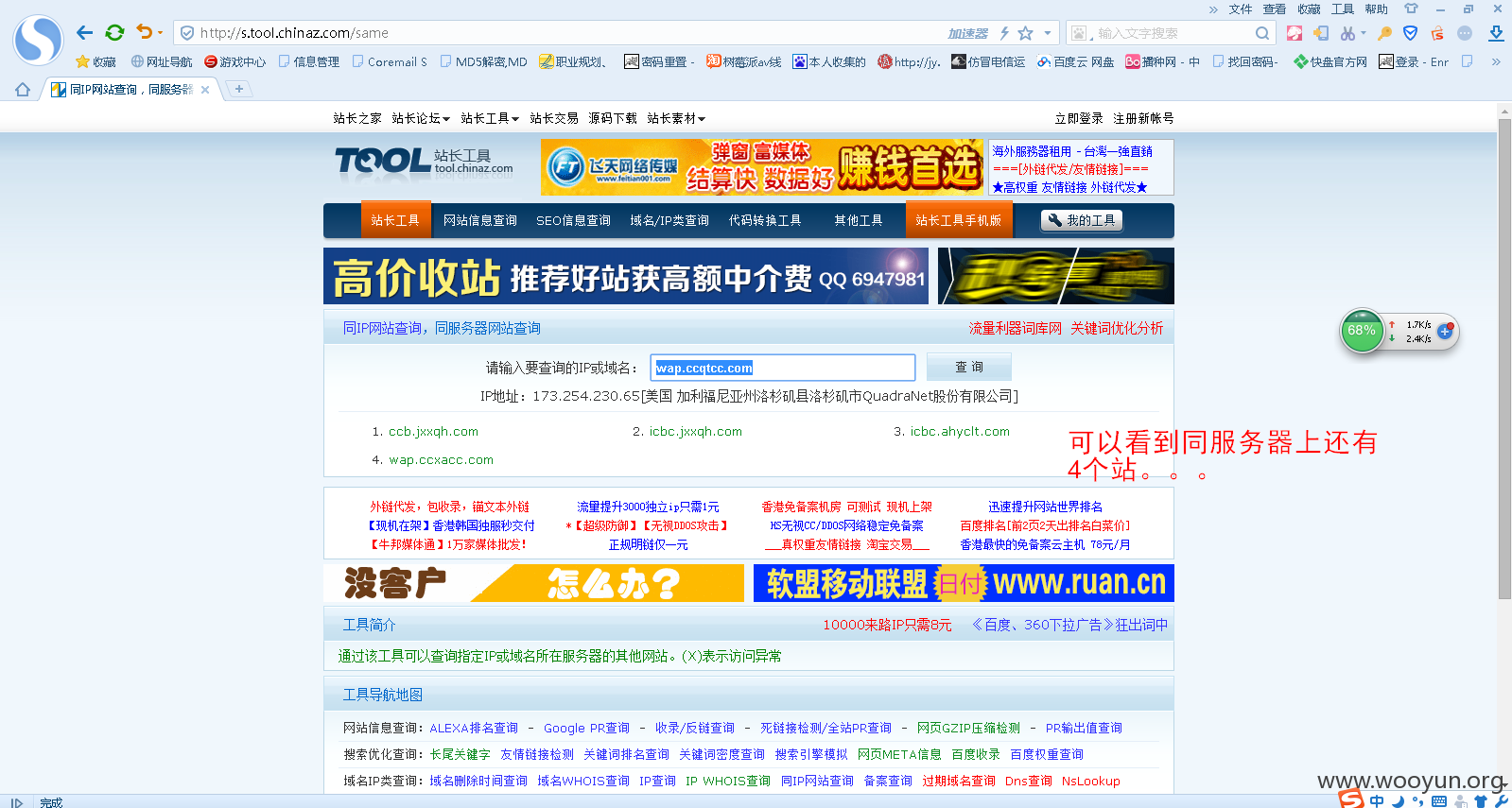Click the green 68% memory accelerator ball
This screenshot has height=808, width=1512.
[x=1362, y=331]
